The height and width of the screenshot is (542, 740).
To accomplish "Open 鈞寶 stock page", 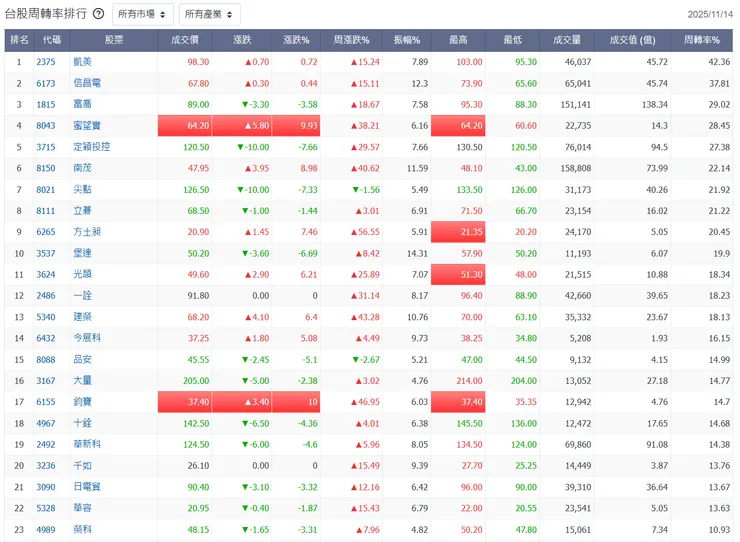I will tap(83, 402).
